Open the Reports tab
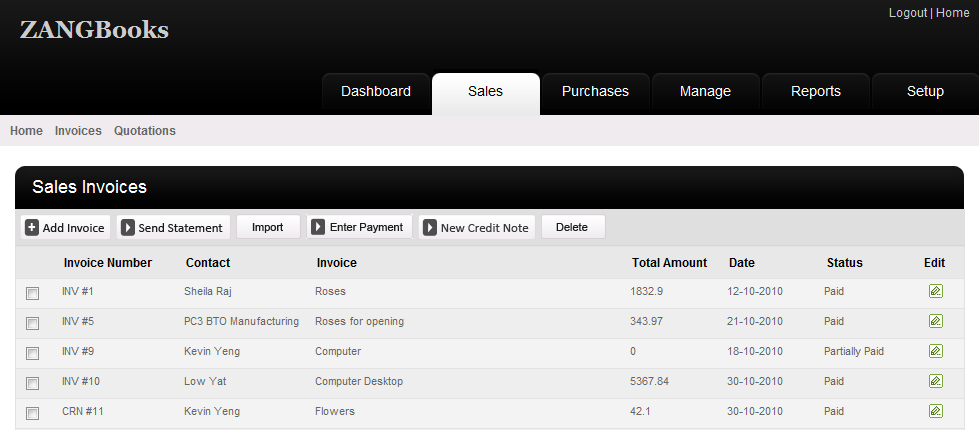The height and width of the screenshot is (430, 979). point(815,92)
